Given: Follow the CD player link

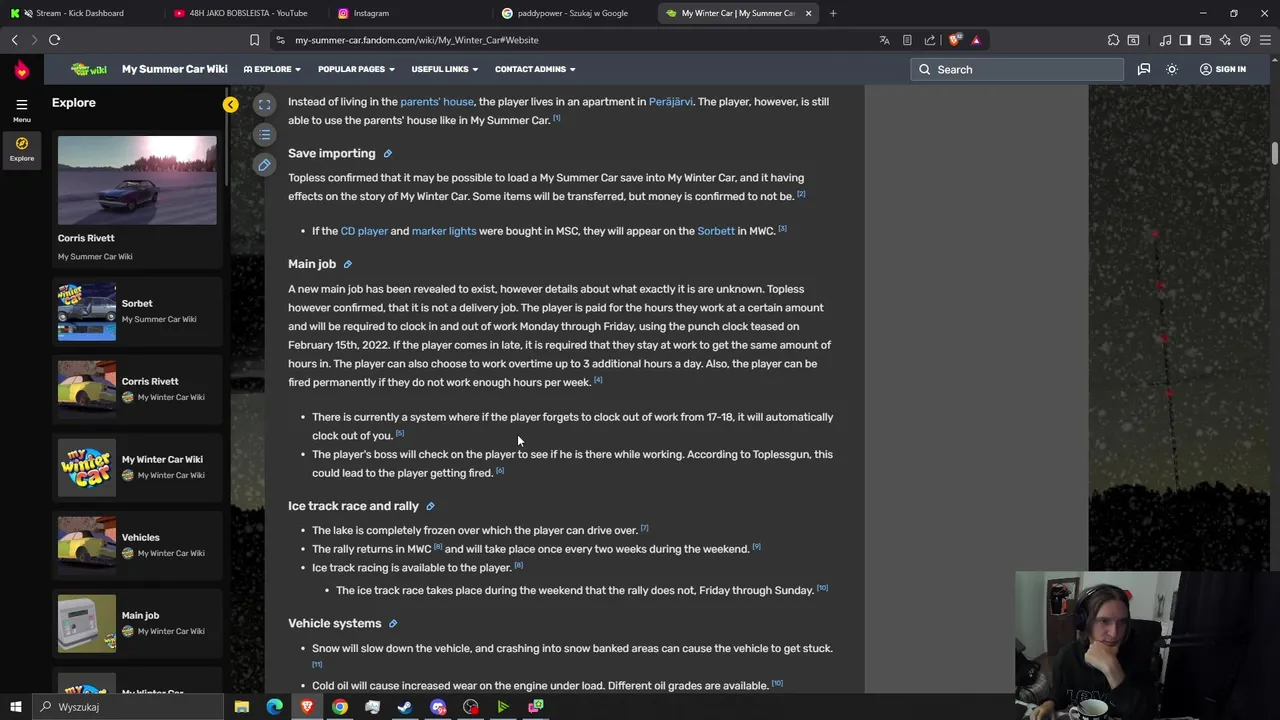Looking at the screenshot, I should (364, 231).
